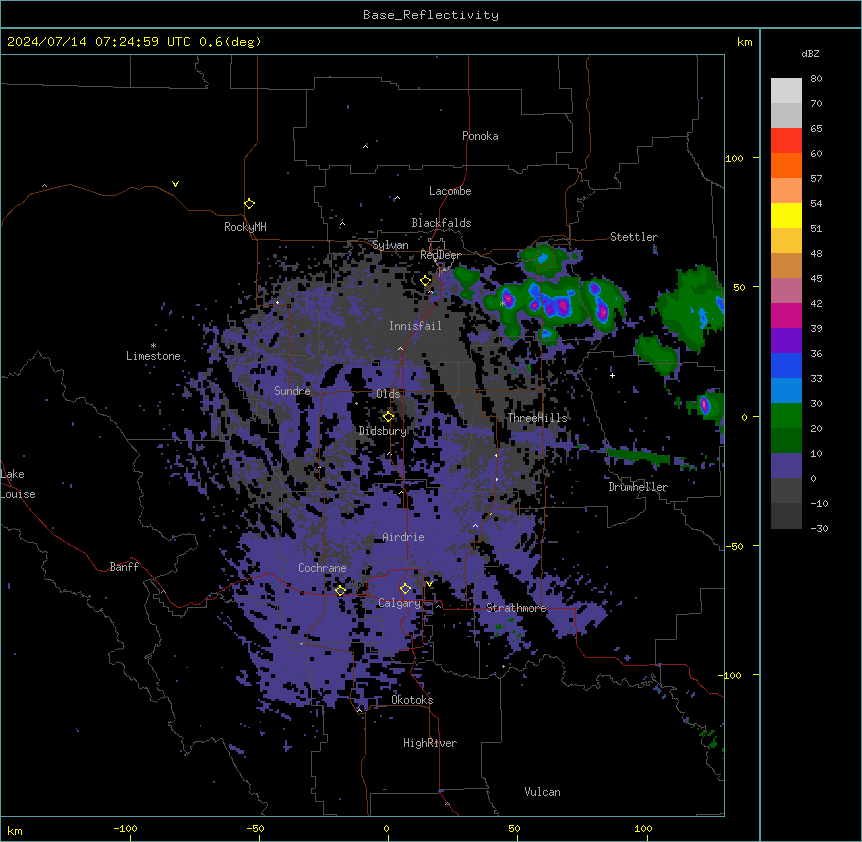Click the magenta 42 dBZ legend swatch
Screen dimensions: 862x842
[x=786, y=315]
